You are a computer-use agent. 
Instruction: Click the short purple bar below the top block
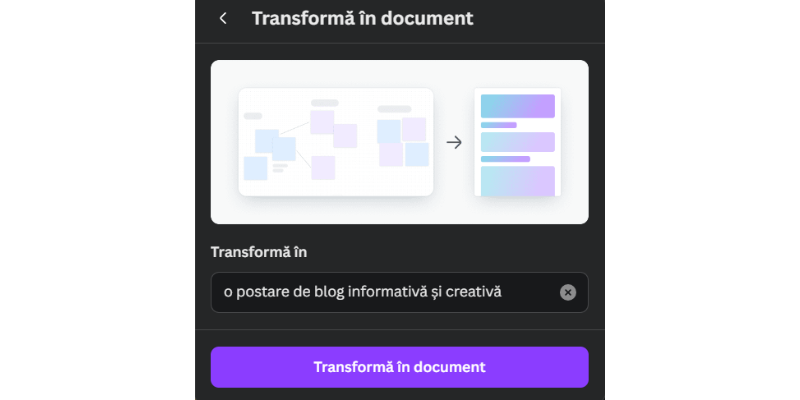[499, 125]
